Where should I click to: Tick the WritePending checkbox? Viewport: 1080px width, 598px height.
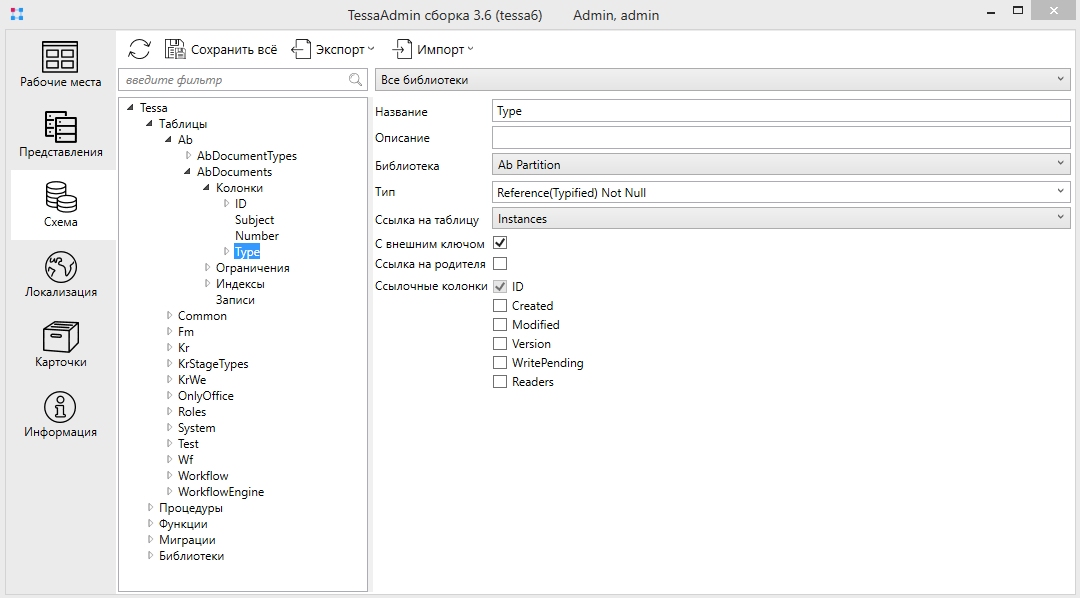coord(500,363)
